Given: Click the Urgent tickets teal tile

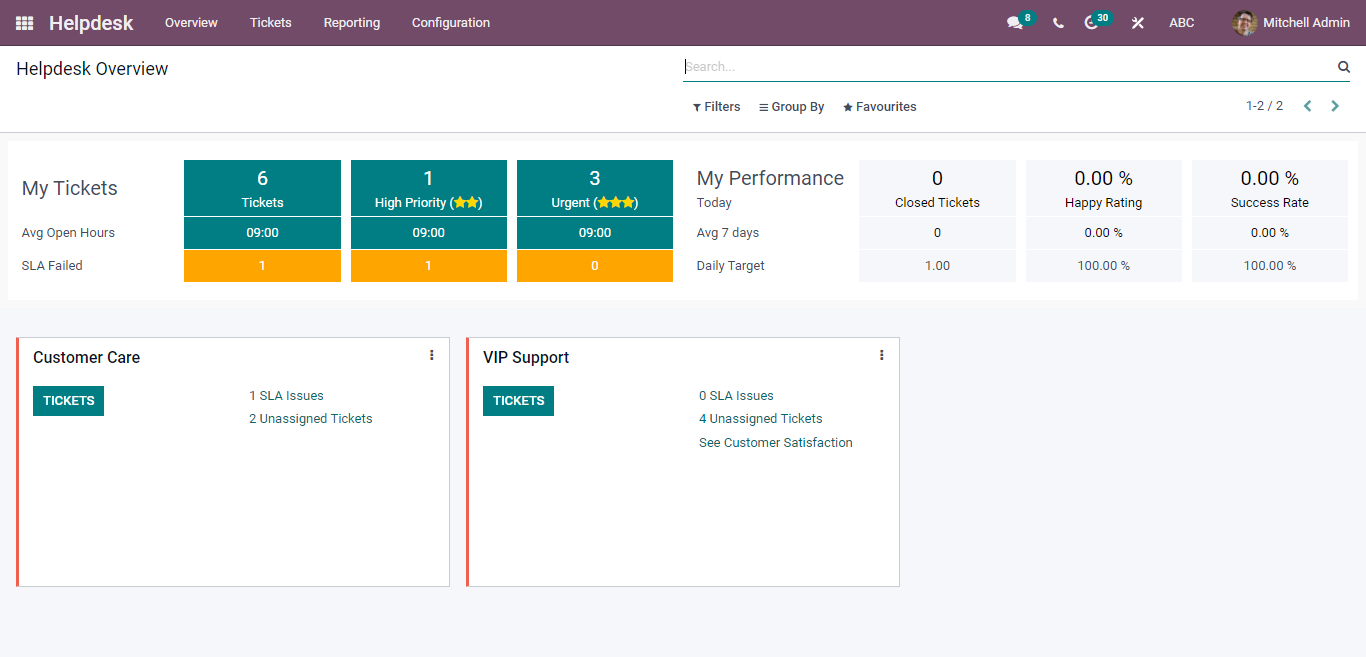Looking at the screenshot, I should tap(595, 188).
